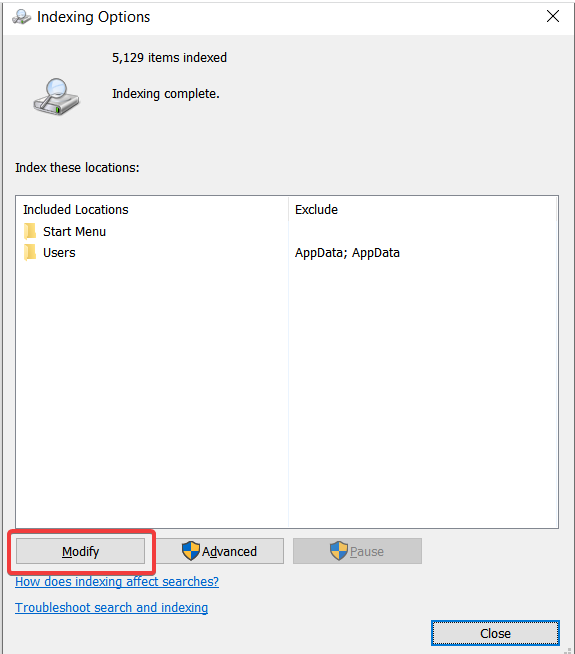Click the shield icon on Pause button

click(x=339, y=551)
